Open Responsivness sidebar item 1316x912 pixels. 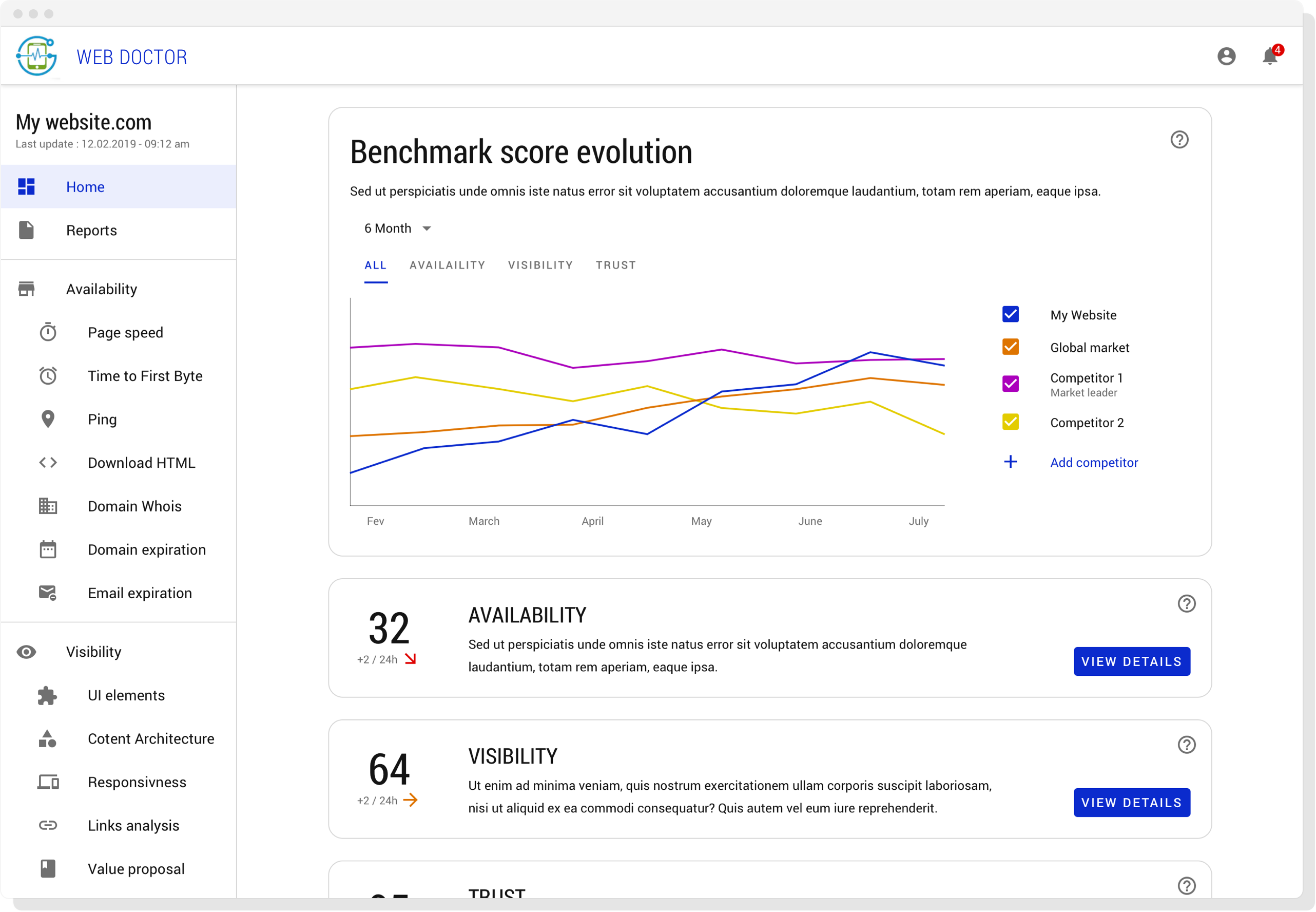click(x=118, y=782)
